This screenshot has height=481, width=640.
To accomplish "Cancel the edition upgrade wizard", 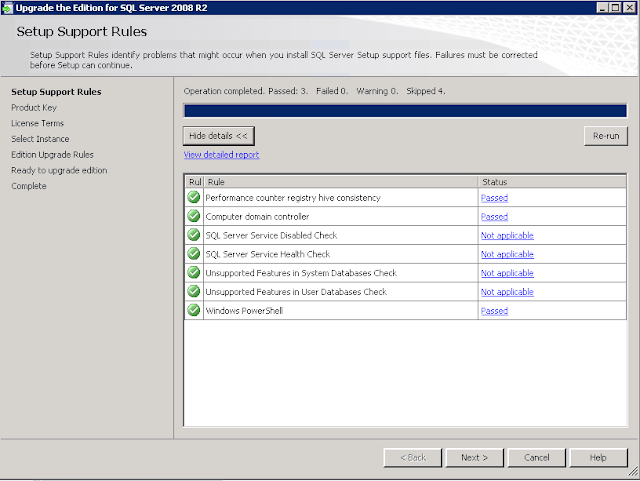I will click(537, 458).
